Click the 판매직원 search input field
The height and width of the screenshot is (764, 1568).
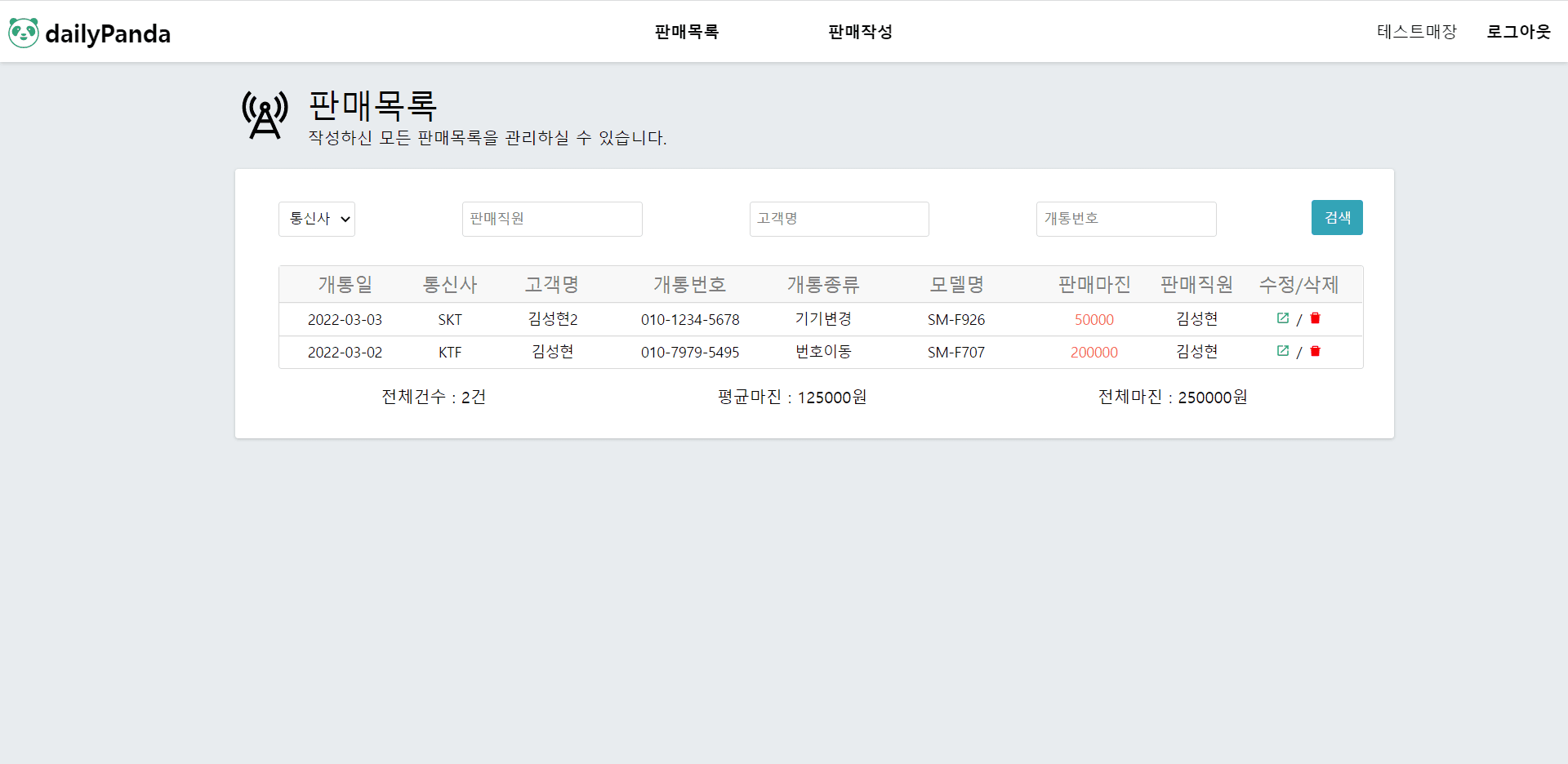(552, 219)
